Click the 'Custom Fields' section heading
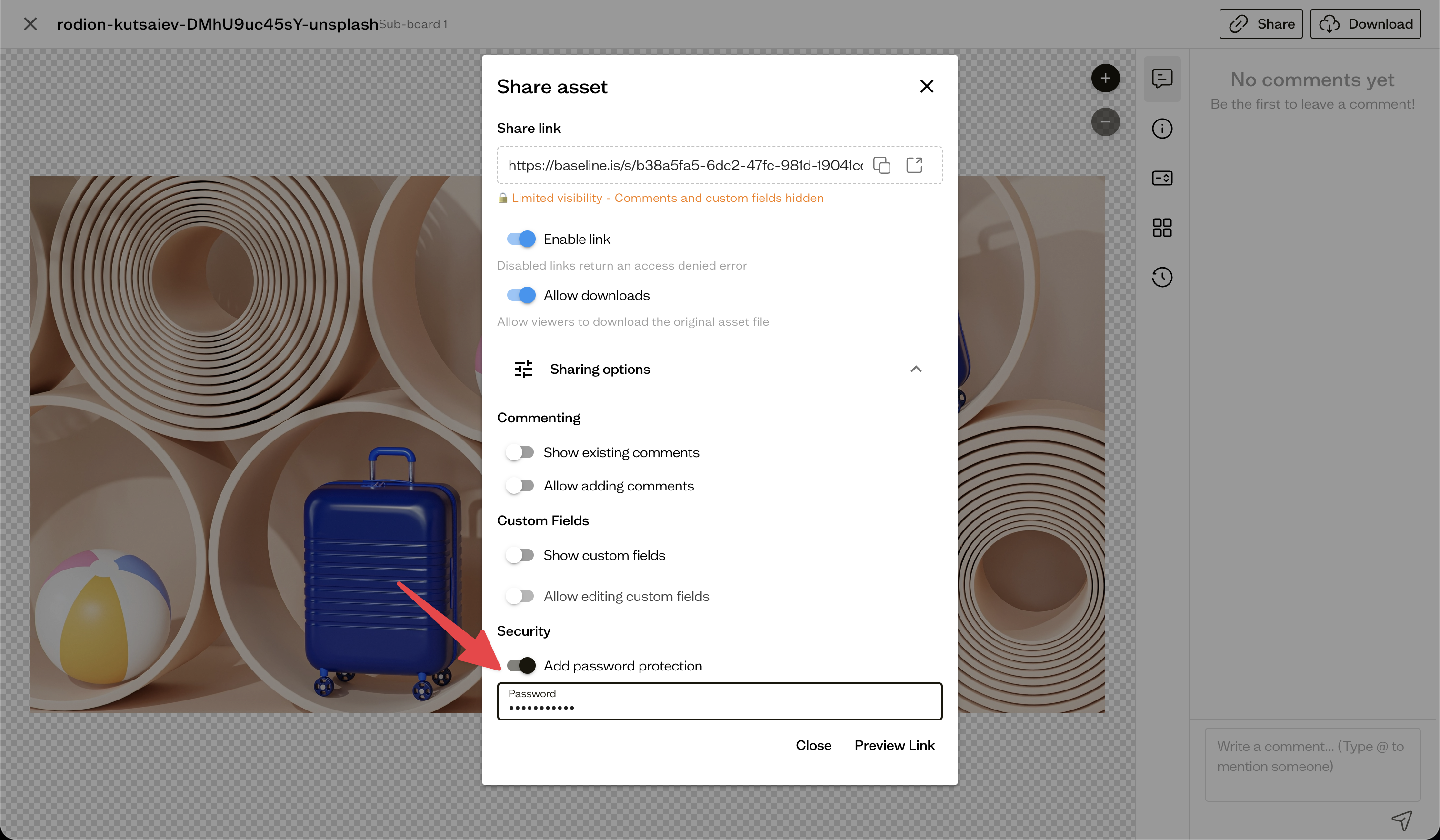Viewport: 1440px width, 840px height. [x=543, y=520]
